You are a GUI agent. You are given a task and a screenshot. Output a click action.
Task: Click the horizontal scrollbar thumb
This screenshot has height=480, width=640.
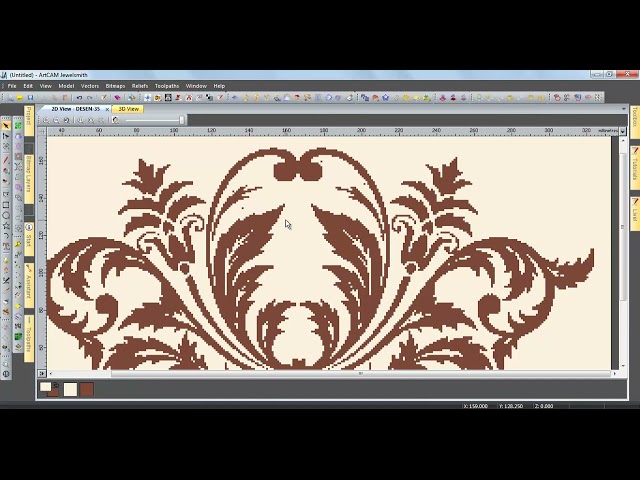click(360, 373)
